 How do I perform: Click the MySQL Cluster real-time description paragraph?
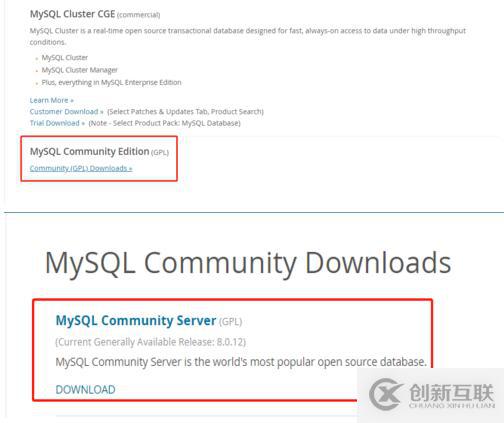coord(248,36)
